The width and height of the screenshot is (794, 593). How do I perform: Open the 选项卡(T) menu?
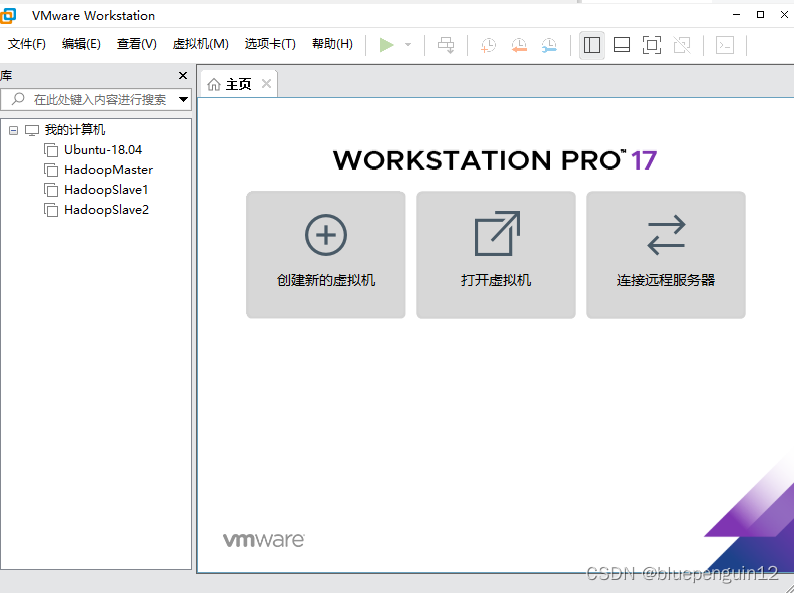click(270, 44)
